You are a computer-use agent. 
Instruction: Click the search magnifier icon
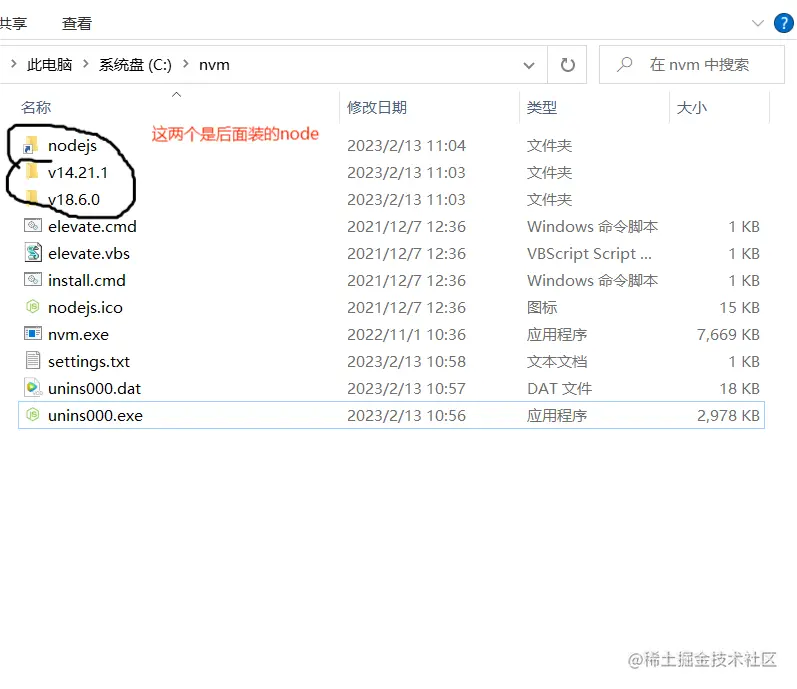coord(624,65)
